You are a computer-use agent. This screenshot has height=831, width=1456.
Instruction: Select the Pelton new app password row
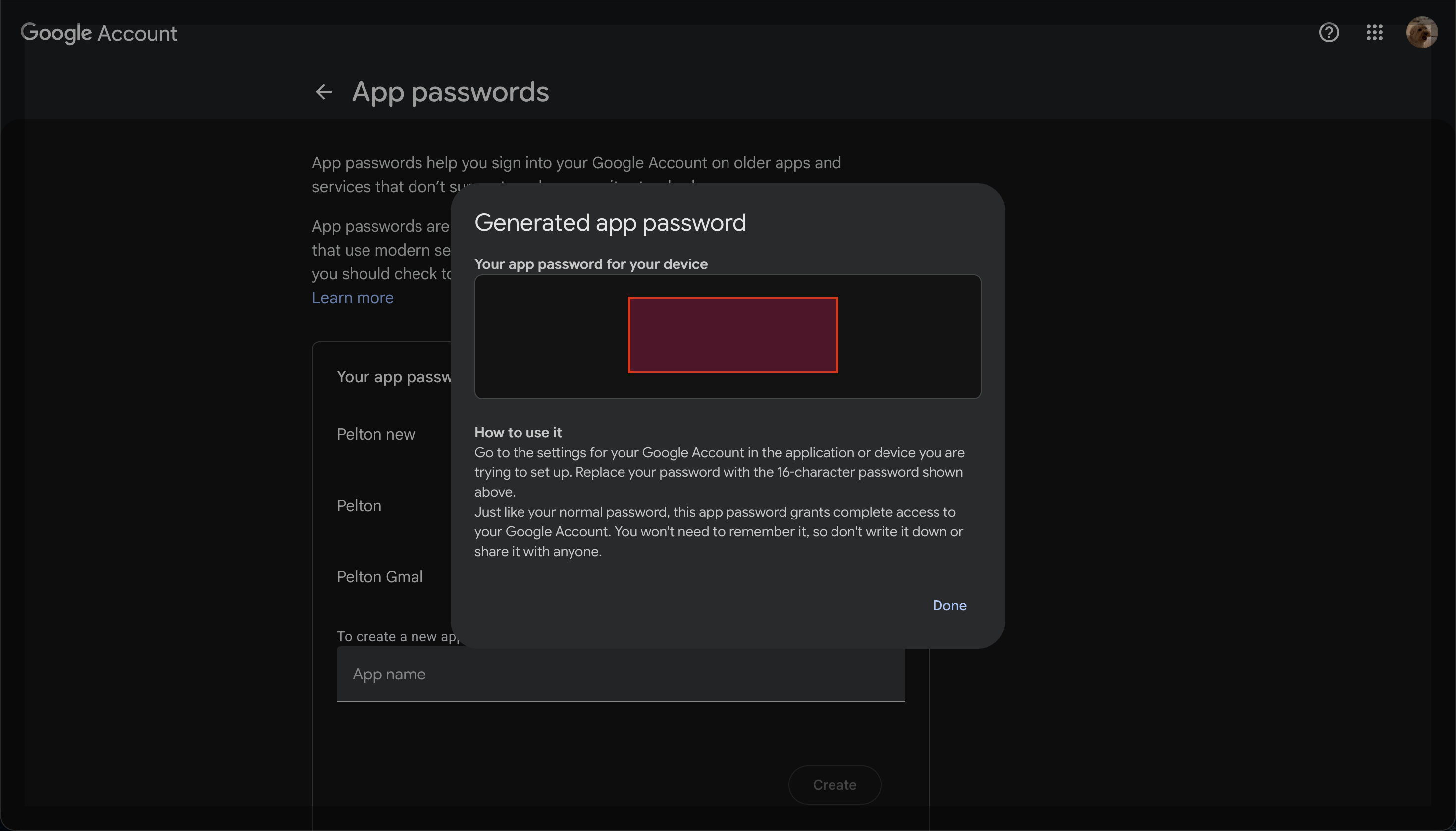point(375,434)
